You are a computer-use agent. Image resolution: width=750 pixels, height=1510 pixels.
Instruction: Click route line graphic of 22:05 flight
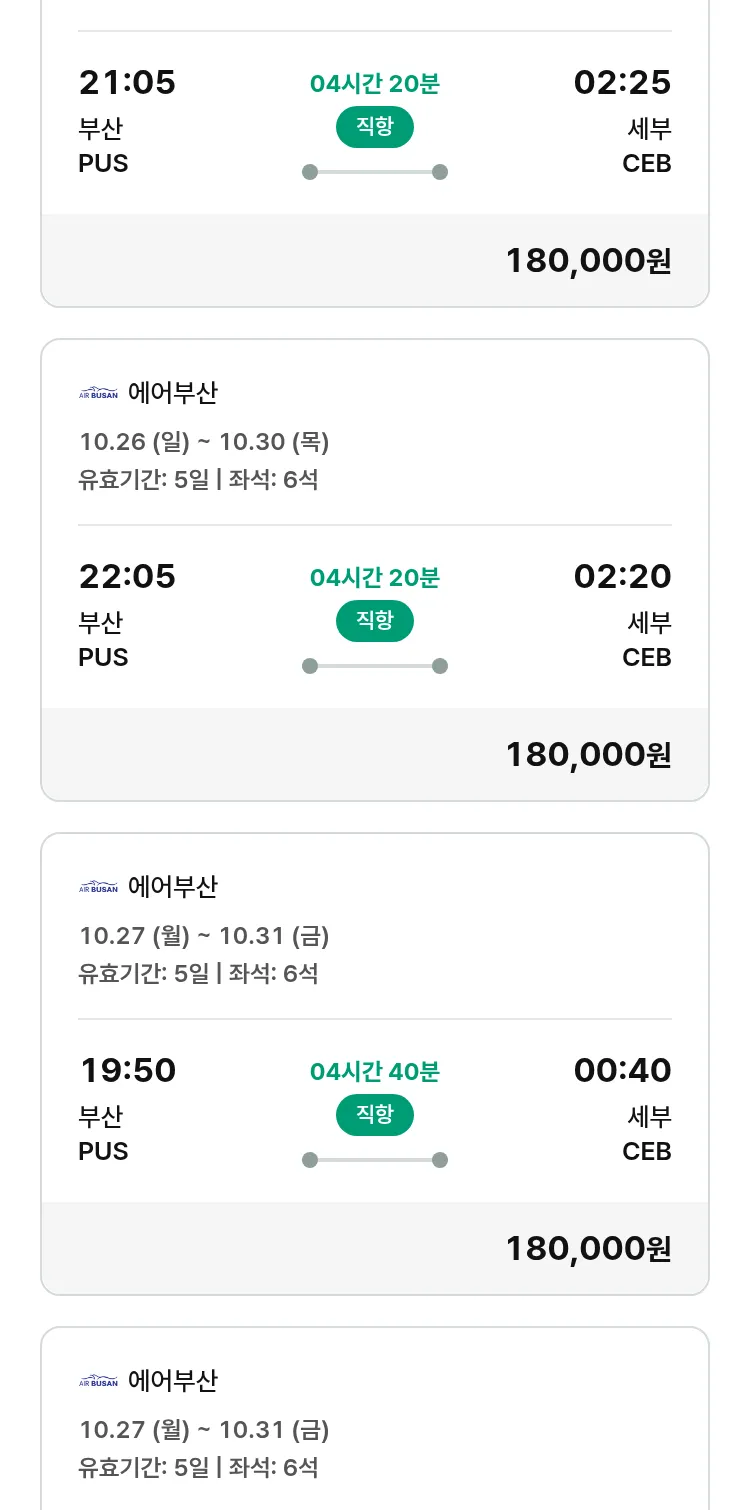[x=374, y=666]
